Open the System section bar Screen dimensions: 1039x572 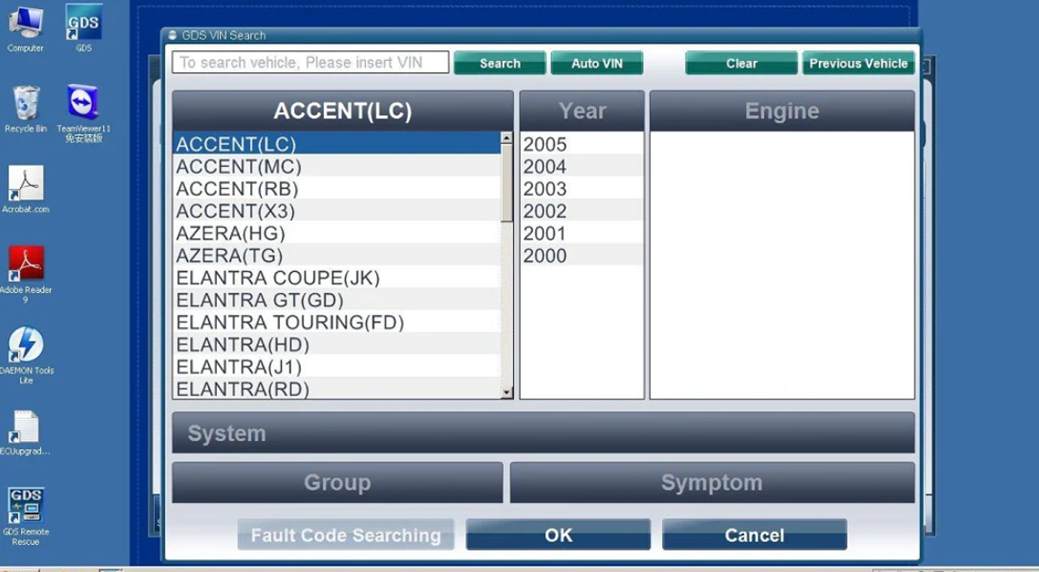coord(543,433)
